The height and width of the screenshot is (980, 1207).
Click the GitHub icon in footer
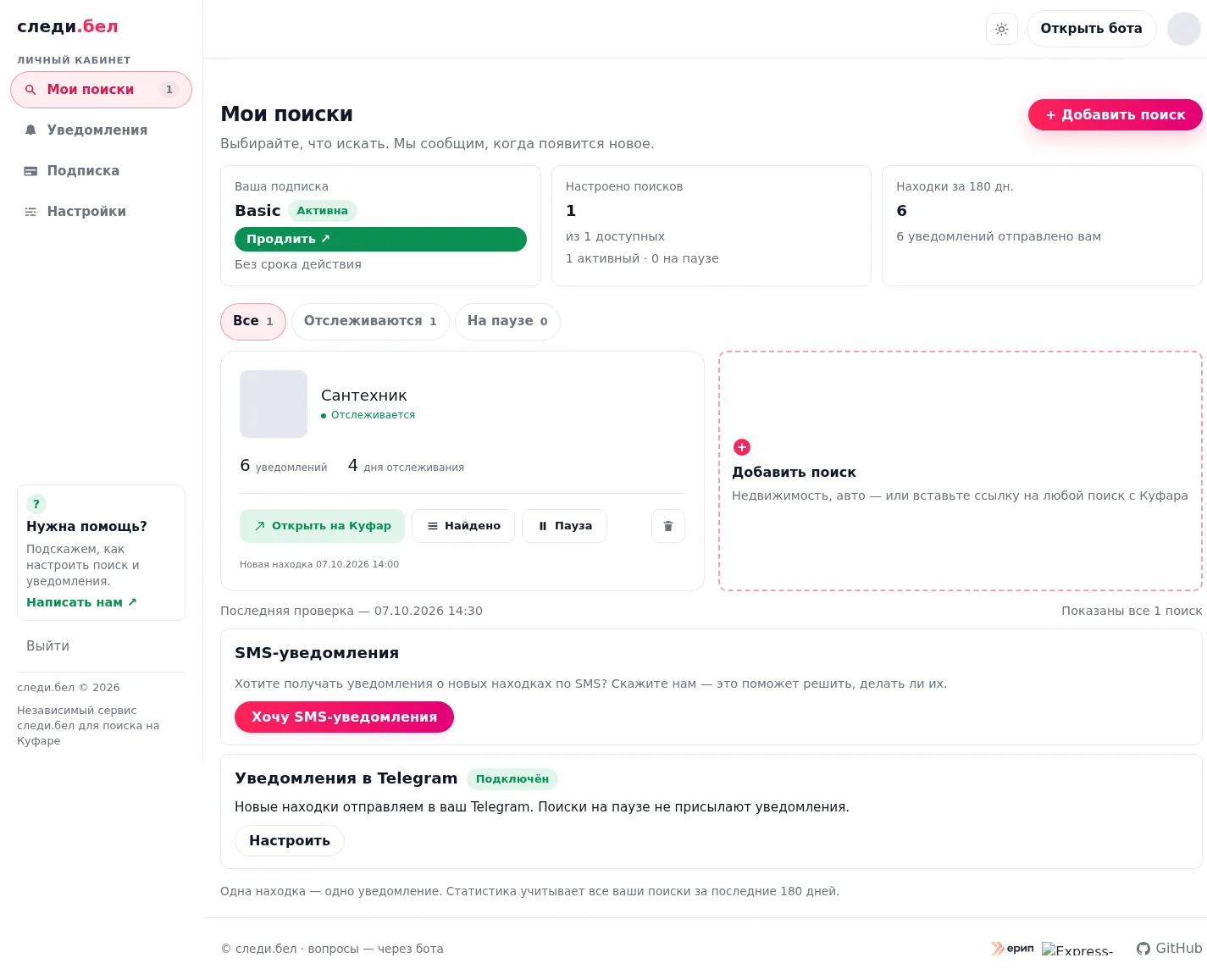click(x=1143, y=949)
